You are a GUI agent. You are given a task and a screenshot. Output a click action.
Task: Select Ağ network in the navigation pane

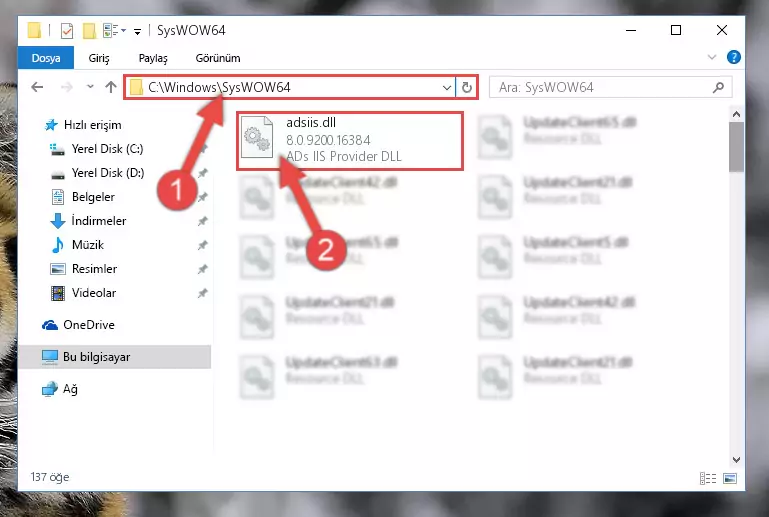coord(60,389)
